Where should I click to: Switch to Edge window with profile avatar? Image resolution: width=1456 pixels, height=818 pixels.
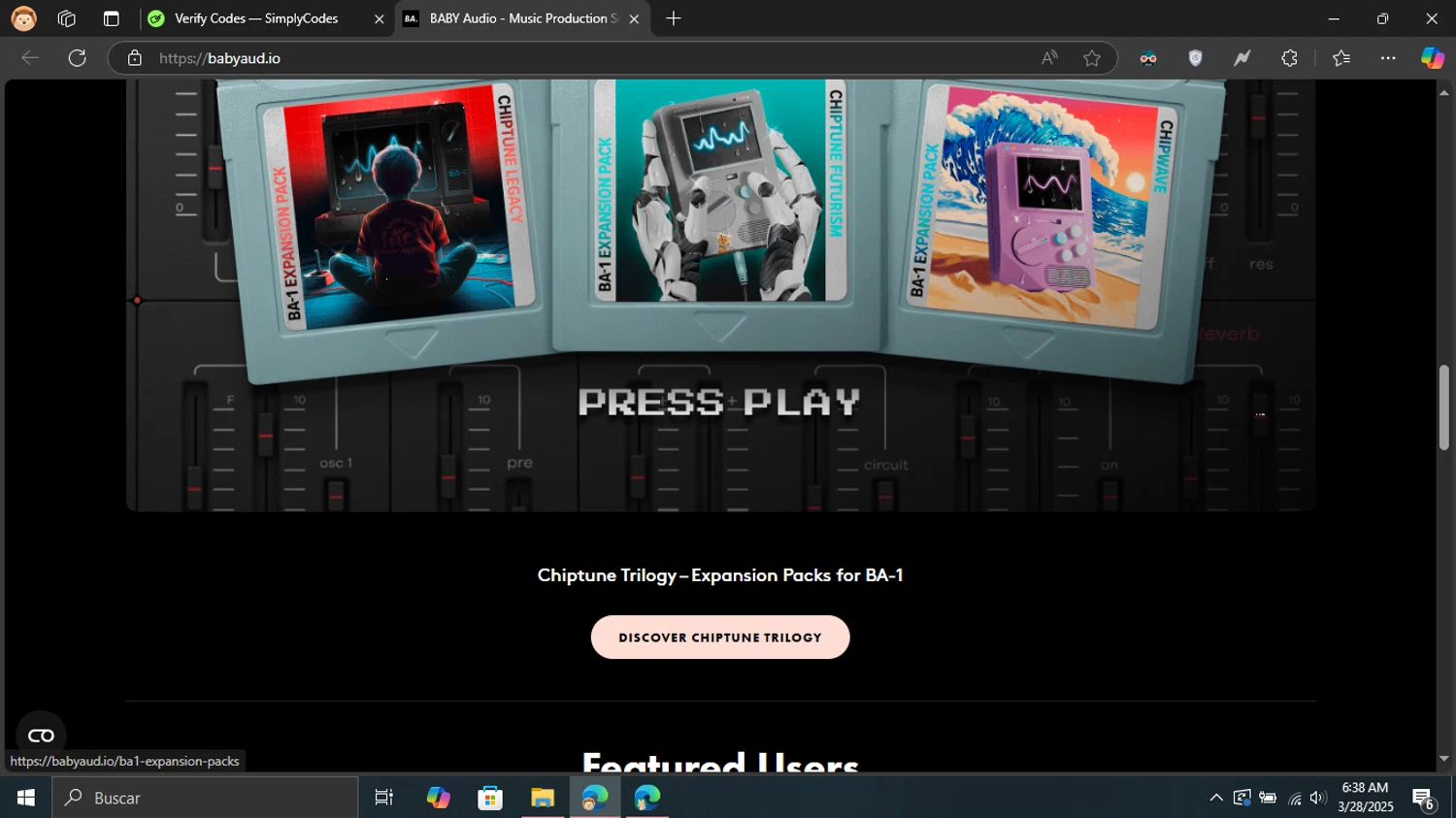(595, 798)
